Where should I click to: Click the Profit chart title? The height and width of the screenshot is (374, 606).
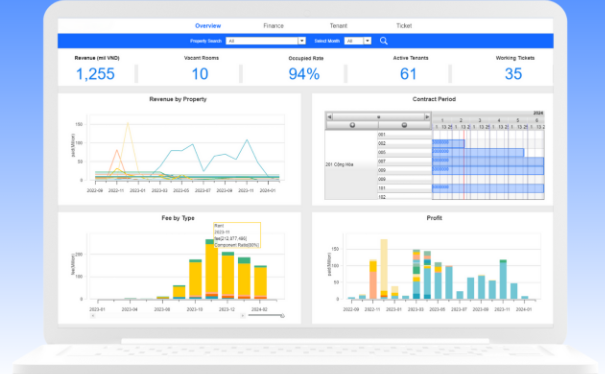click(x=434, y=218)
